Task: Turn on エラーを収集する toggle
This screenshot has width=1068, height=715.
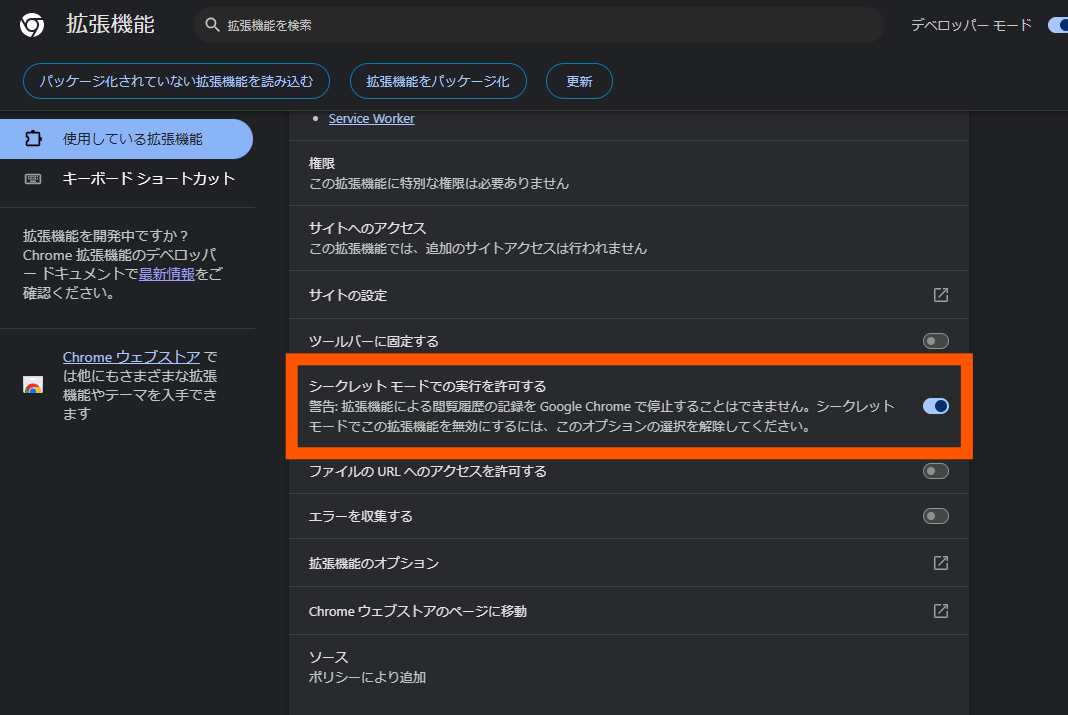Action: tap(935, 516)
